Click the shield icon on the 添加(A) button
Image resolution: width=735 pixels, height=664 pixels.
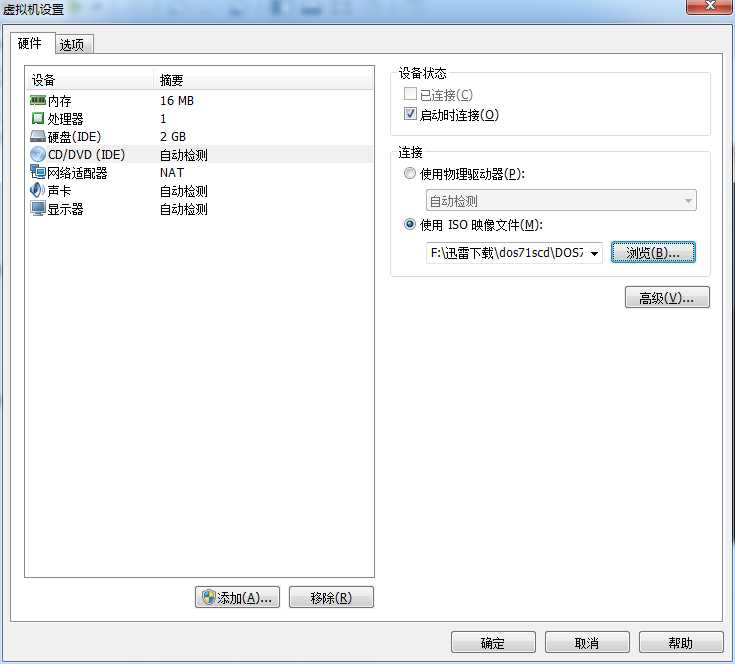click(x=208, y=597)
